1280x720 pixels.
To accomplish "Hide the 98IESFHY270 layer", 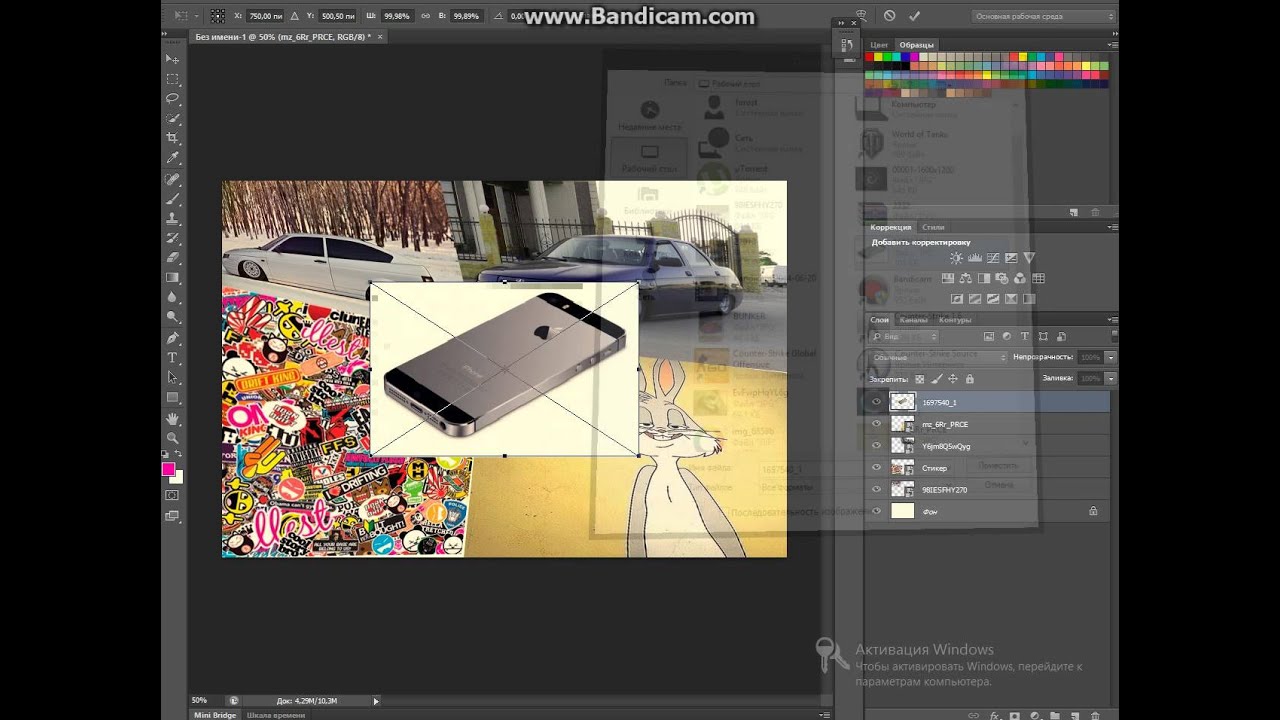I will point(876,490).
